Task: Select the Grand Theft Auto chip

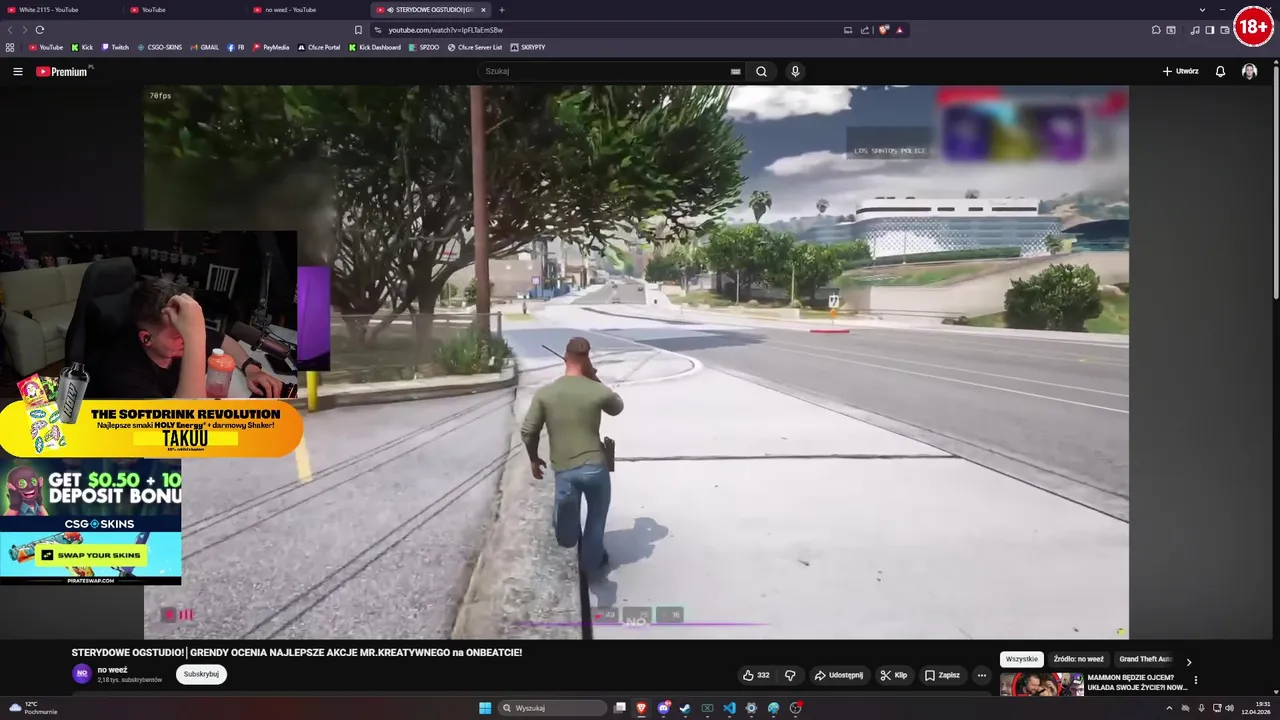Action: [x=1145, y=659]
